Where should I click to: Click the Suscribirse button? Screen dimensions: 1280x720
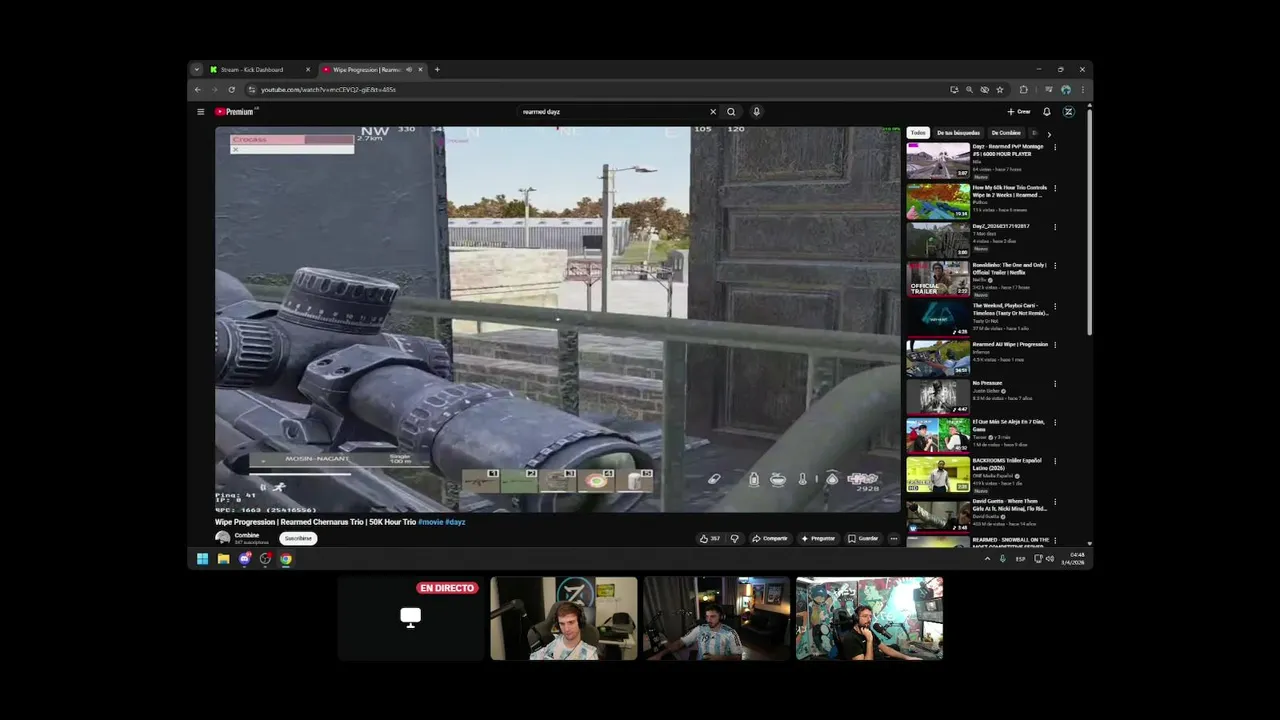pyautogui.click(x=298, y=538)
